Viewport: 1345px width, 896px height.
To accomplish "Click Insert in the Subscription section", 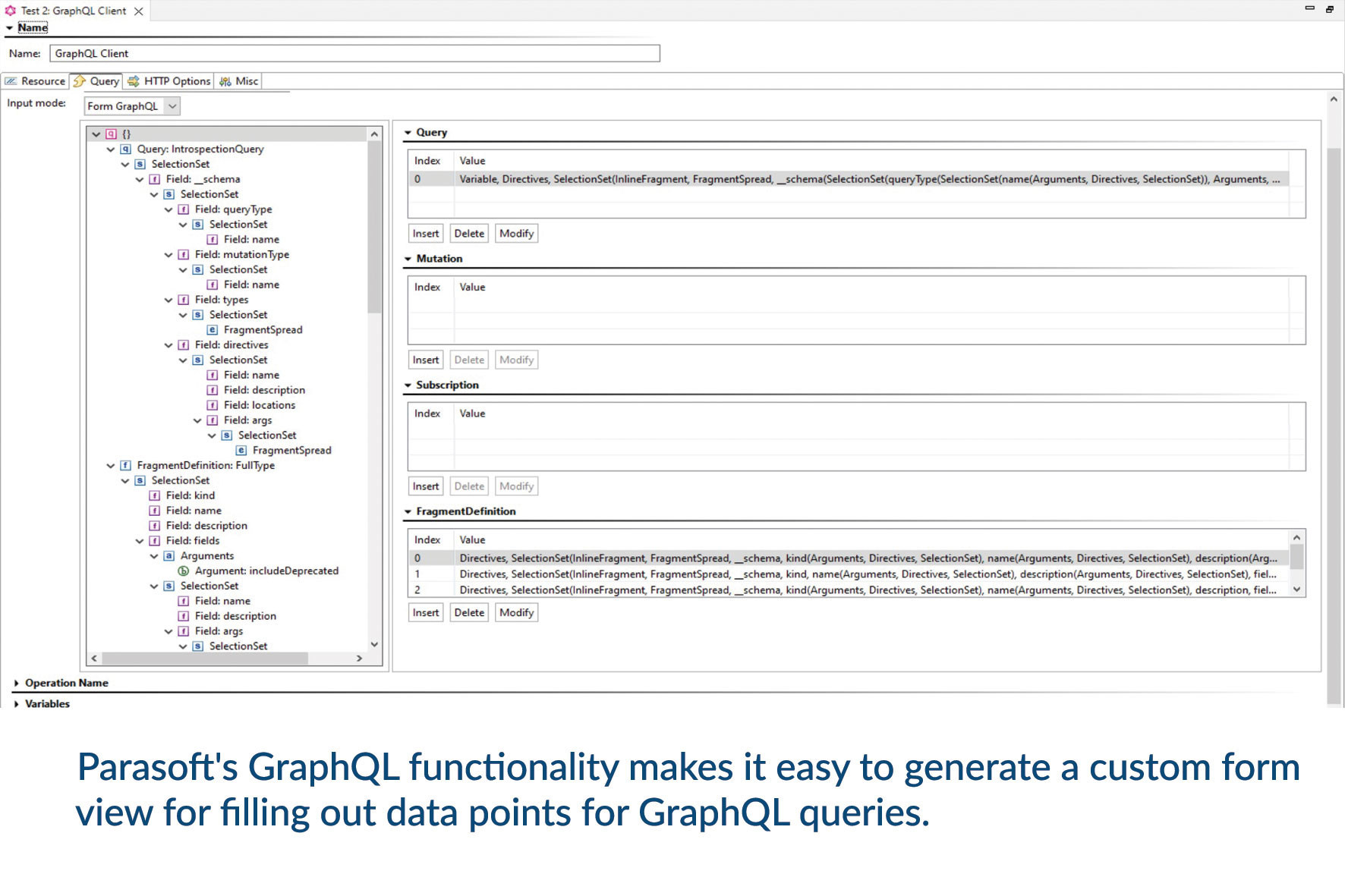I will [426, 486].
